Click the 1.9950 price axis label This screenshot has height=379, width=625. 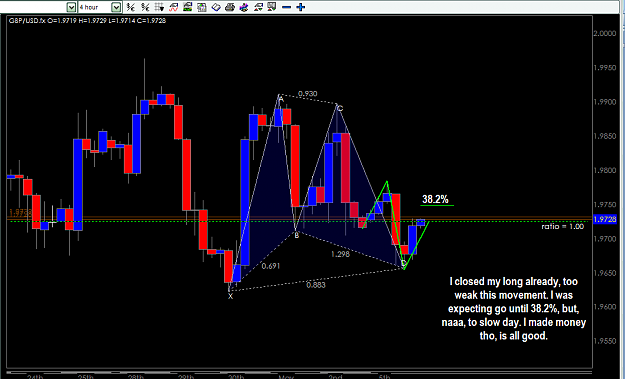pyautogui.click(x=605, y=68)
